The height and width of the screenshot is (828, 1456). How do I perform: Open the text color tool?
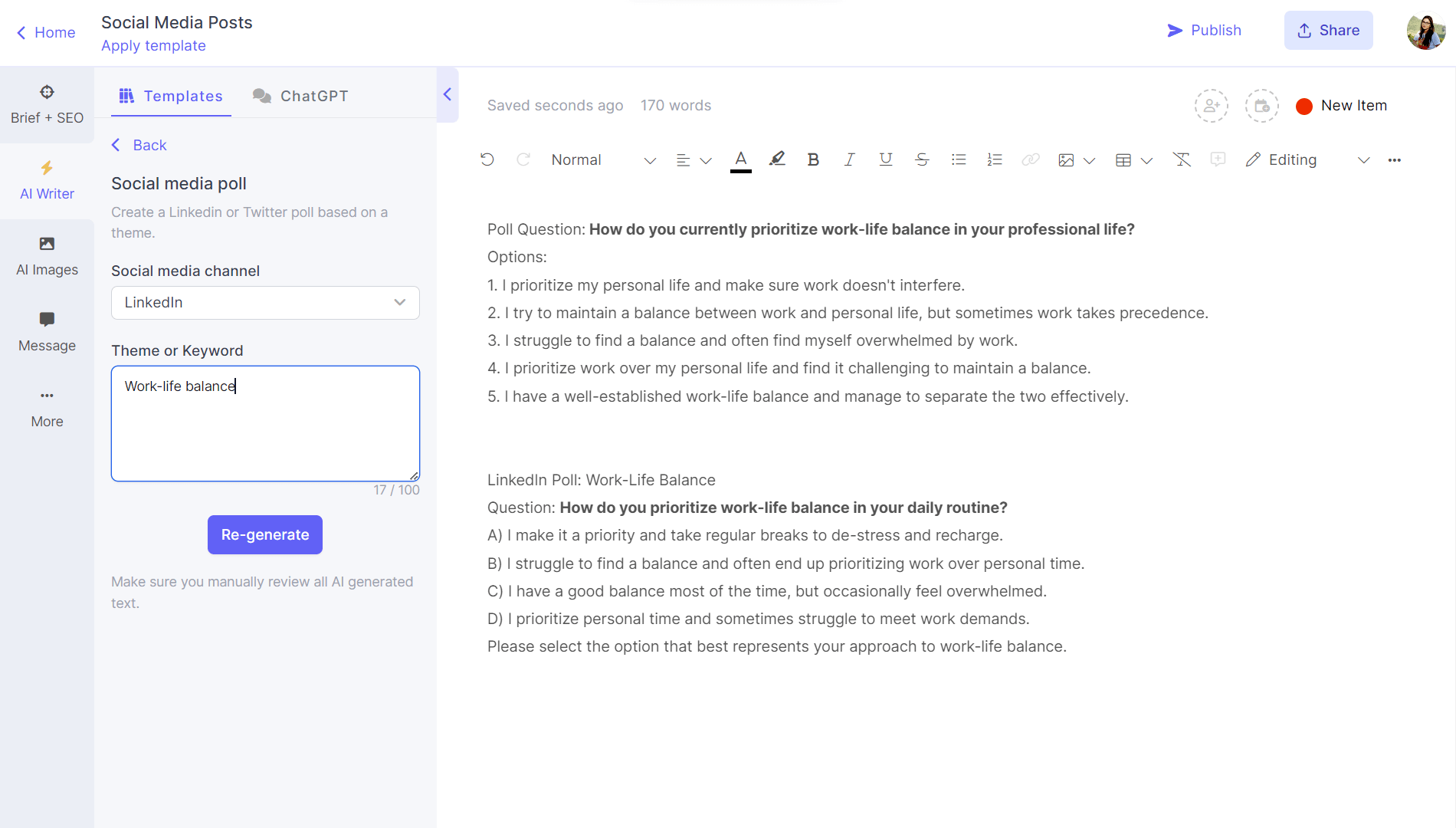(740, 160)
